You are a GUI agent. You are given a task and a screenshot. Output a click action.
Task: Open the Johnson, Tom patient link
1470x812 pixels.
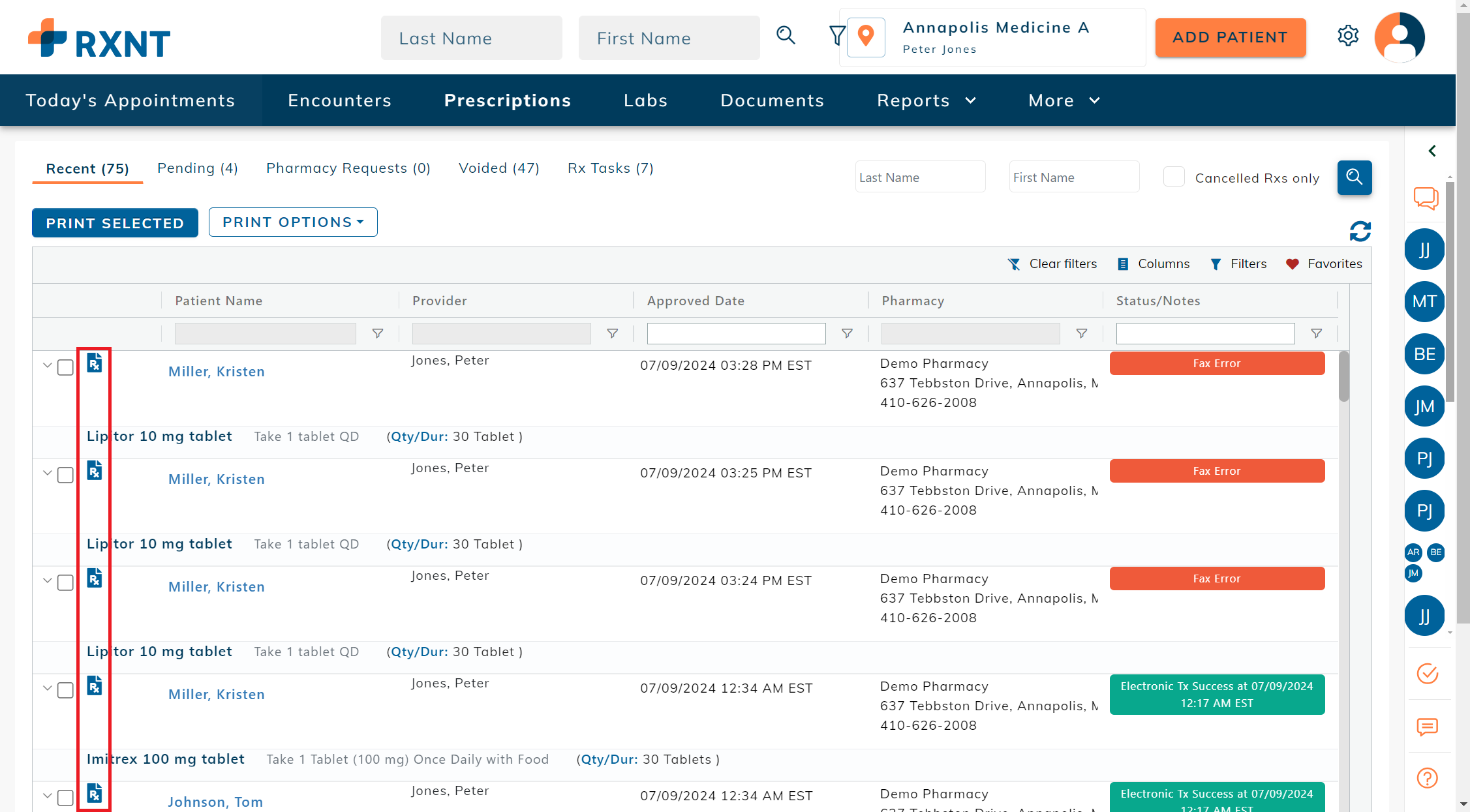[x=215, y=802]
